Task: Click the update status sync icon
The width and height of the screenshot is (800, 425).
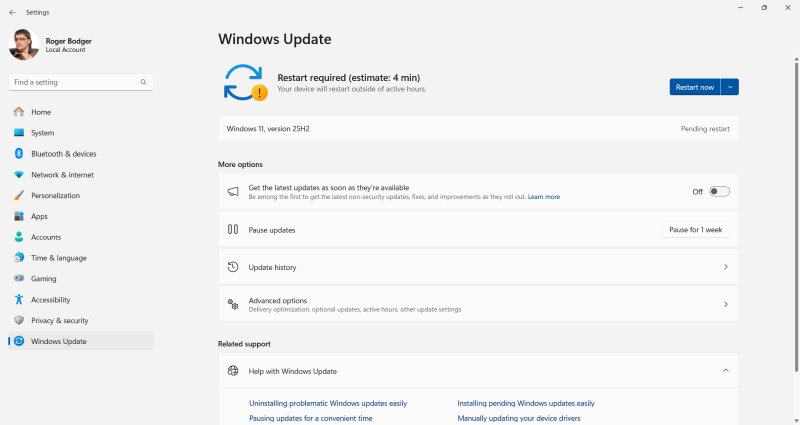Action: click(x=245, y=82)
